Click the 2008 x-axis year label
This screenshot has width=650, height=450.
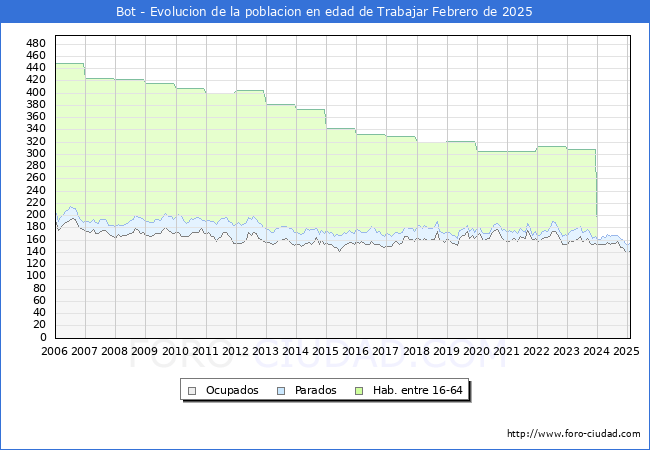click(114, 351)
